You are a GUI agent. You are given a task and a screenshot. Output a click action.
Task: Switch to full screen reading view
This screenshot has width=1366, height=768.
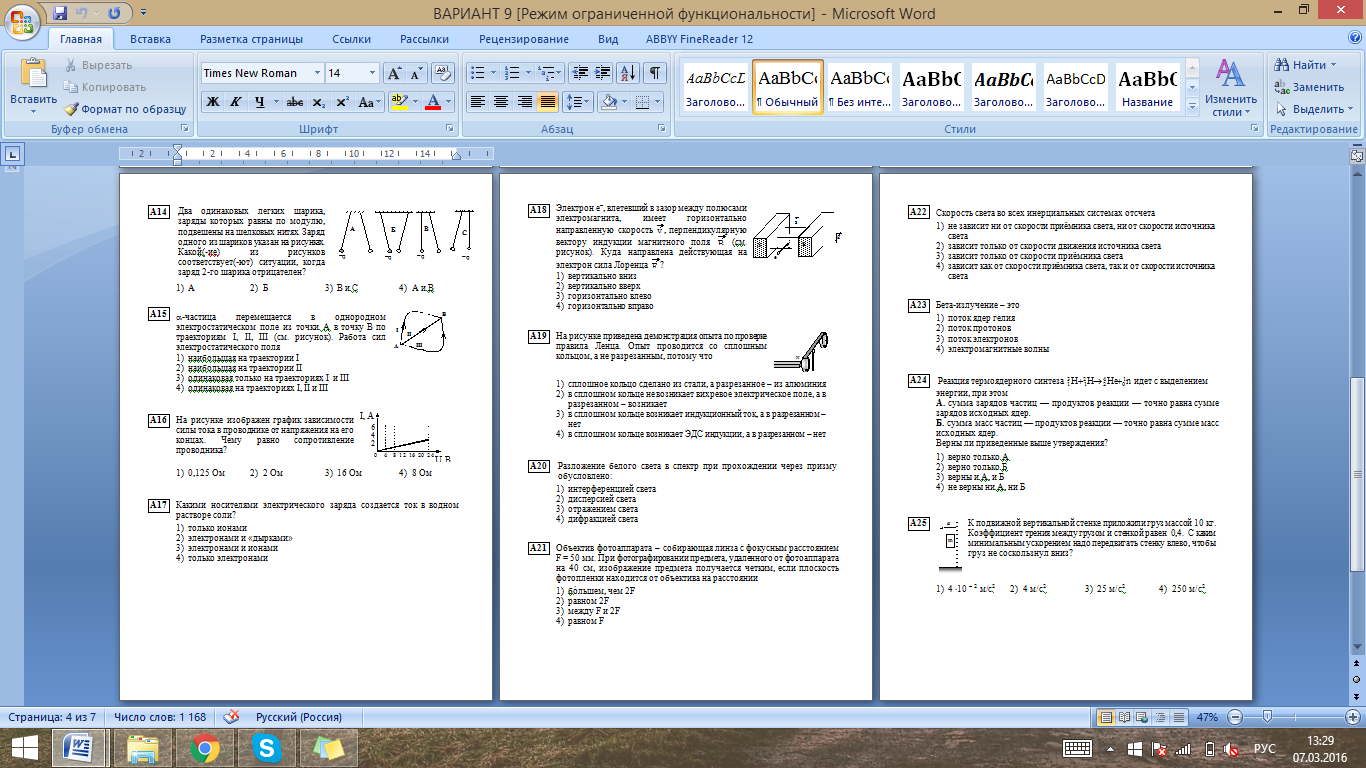click(1124, 717)
